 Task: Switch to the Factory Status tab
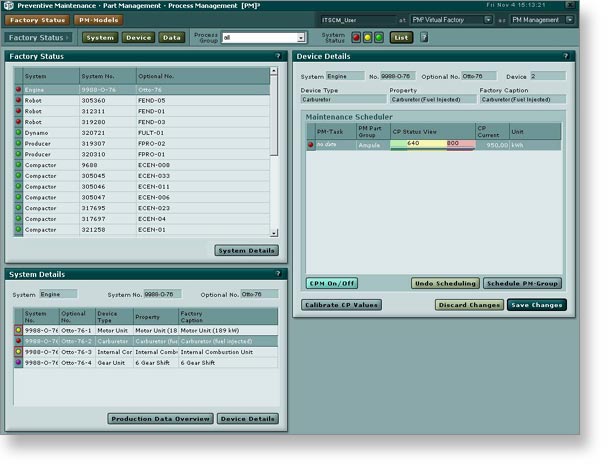37,19
